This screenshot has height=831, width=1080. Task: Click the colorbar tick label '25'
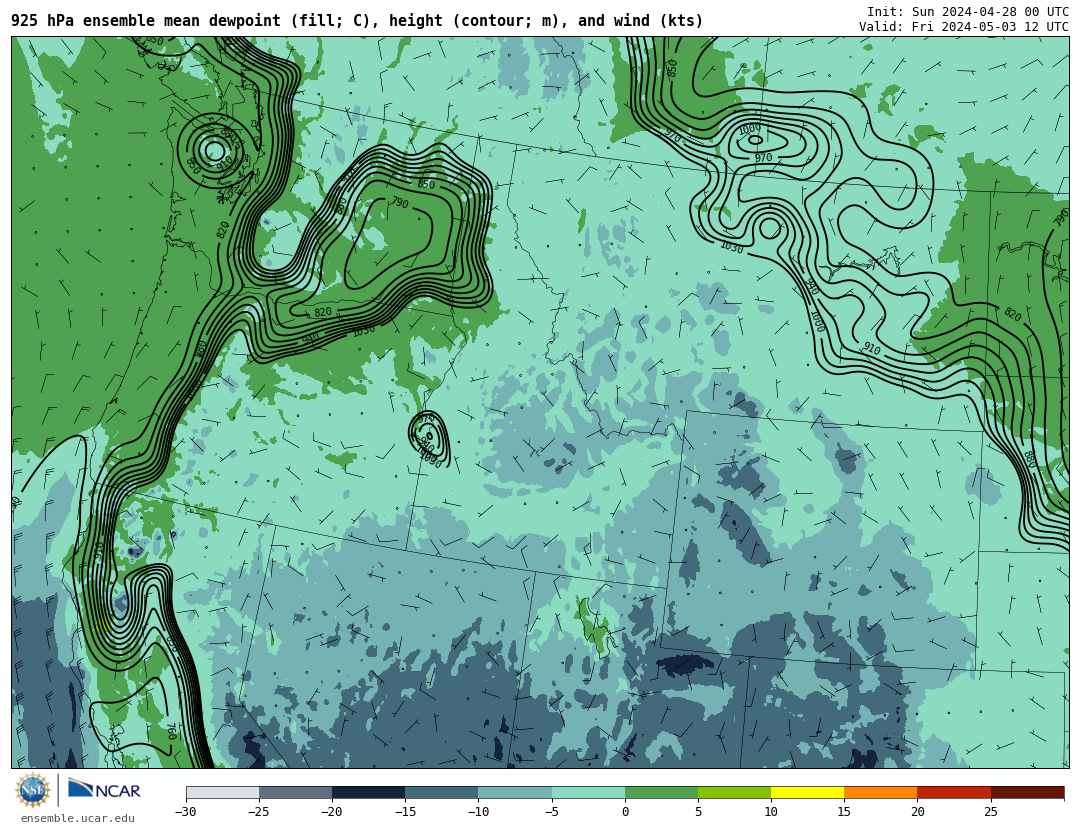(x=990, y=812)
